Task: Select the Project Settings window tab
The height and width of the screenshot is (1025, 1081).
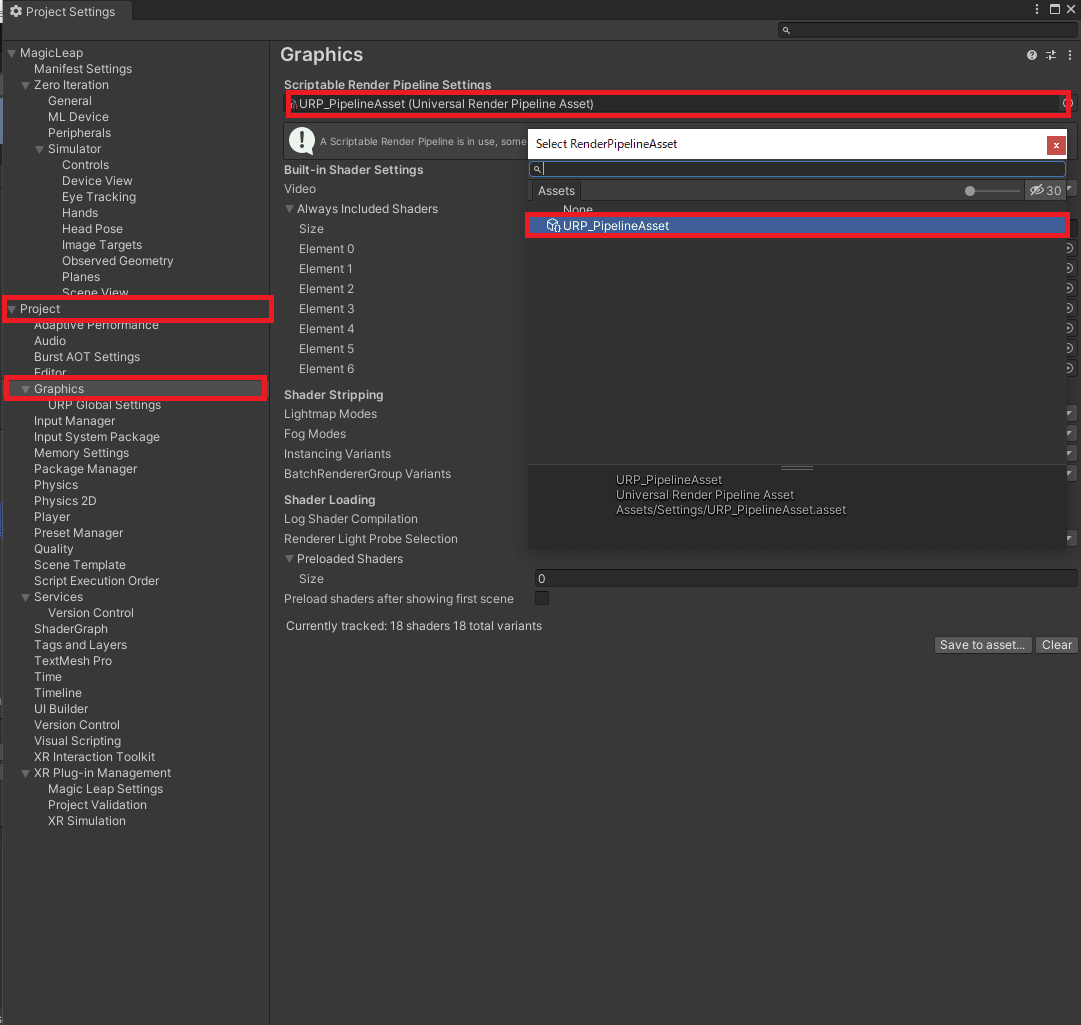Action: pyautogui.click(x=66, y=11)
